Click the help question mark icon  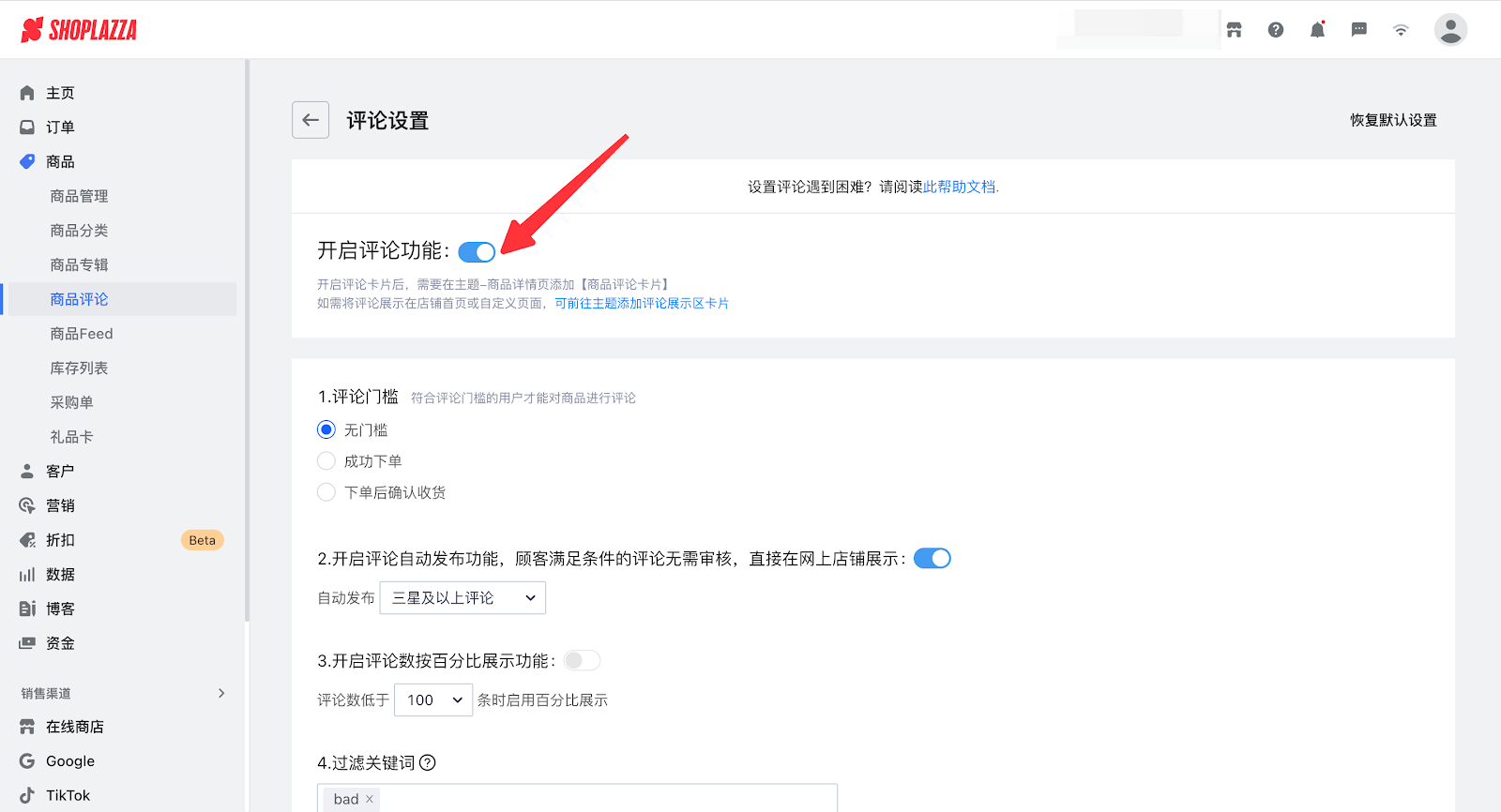pos(1276,30)
